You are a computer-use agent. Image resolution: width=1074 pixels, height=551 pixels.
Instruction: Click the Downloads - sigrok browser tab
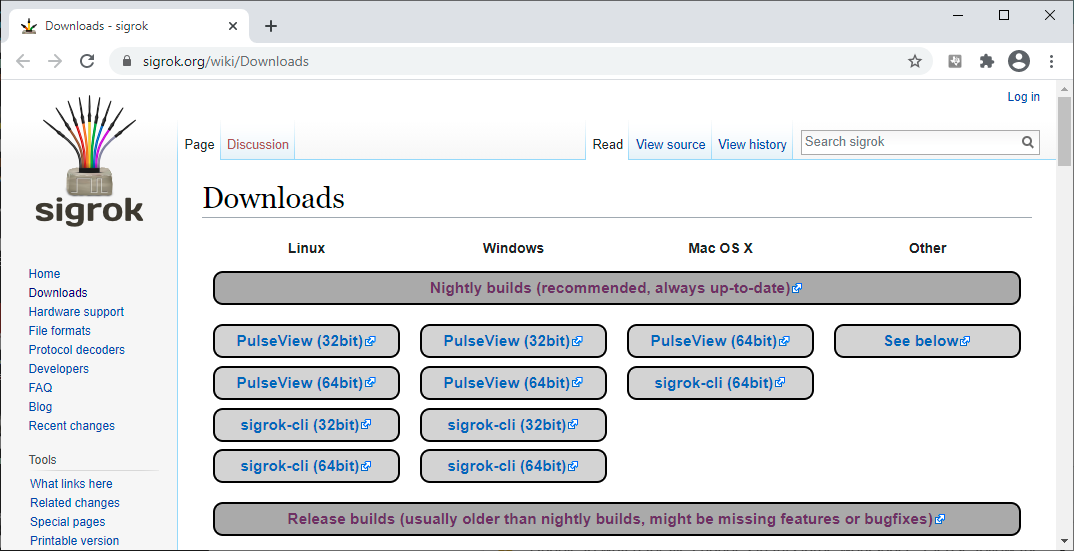point(127,26)
